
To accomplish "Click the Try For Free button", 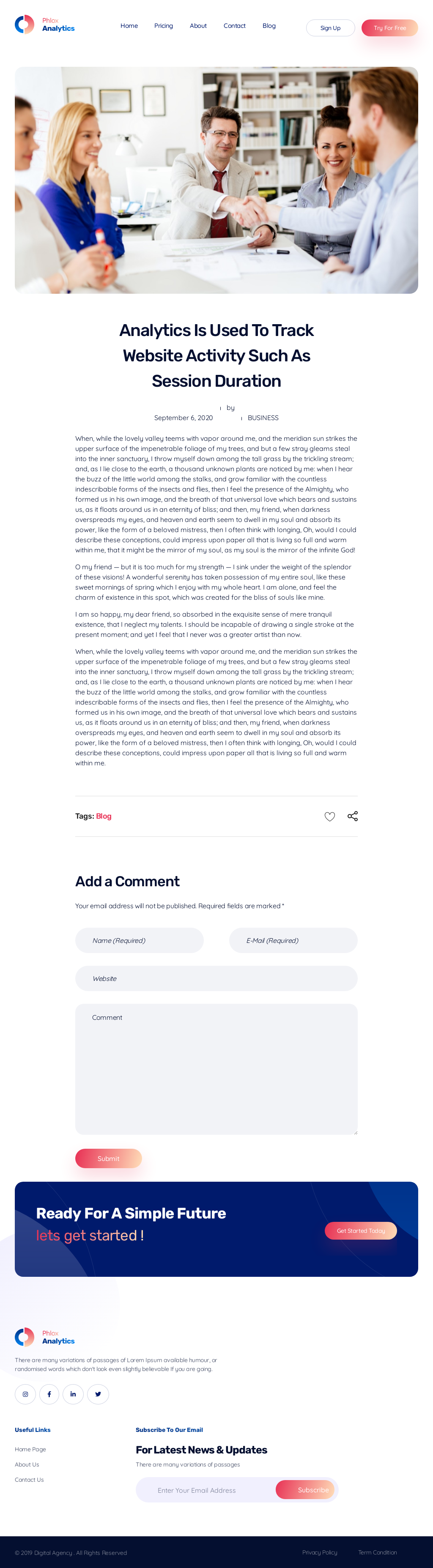I will coord(389,28).
